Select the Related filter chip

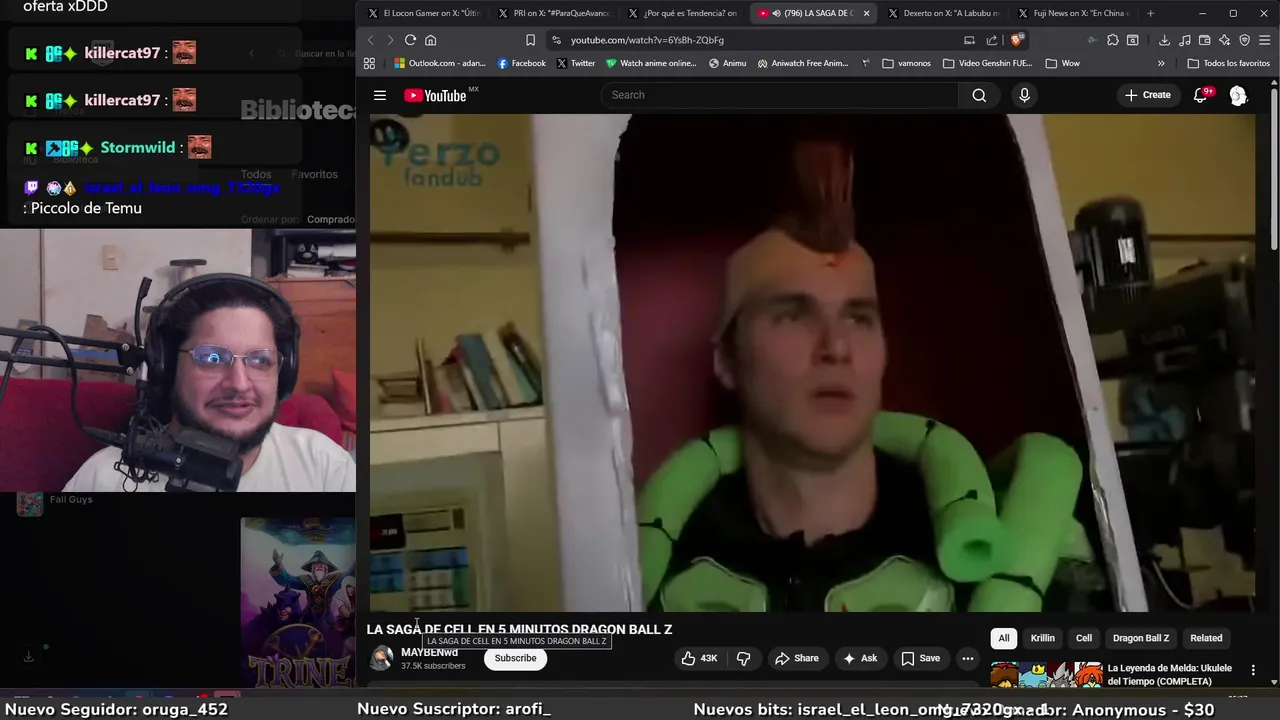[1206, 638]
